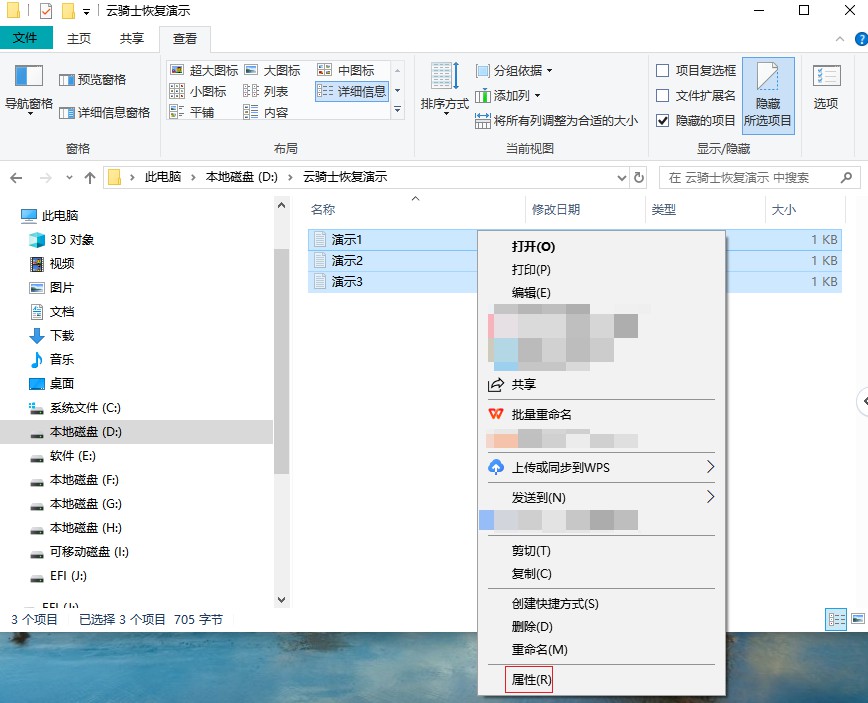Enable the item check boxes (项目复选框) checkbox
The width and height of the screenshot is (868, 703).
662,70
